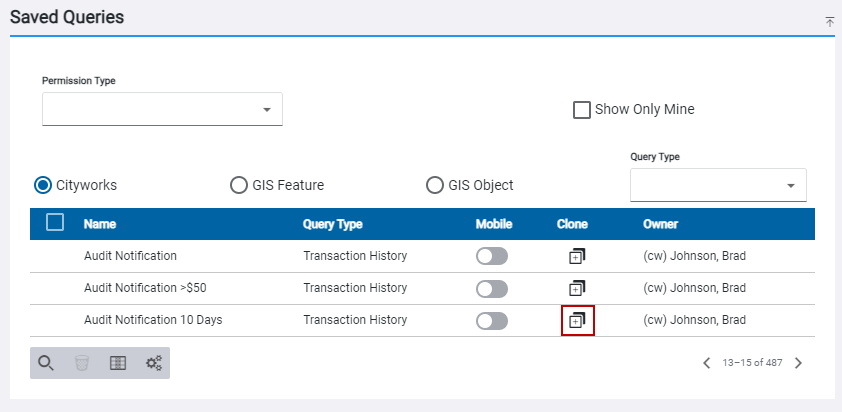Click the search magnifier icon
This screenshot has width=842, height=412.
[46, 363]
